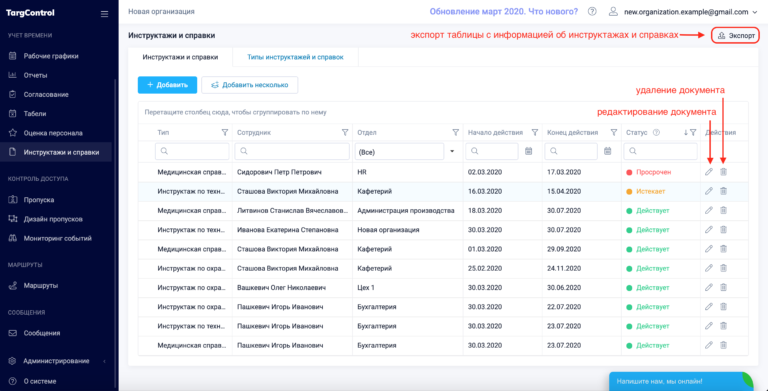The image size is (768, 391).
Task: Open the Обновление март 2020 link
Action: pos(504,11)
